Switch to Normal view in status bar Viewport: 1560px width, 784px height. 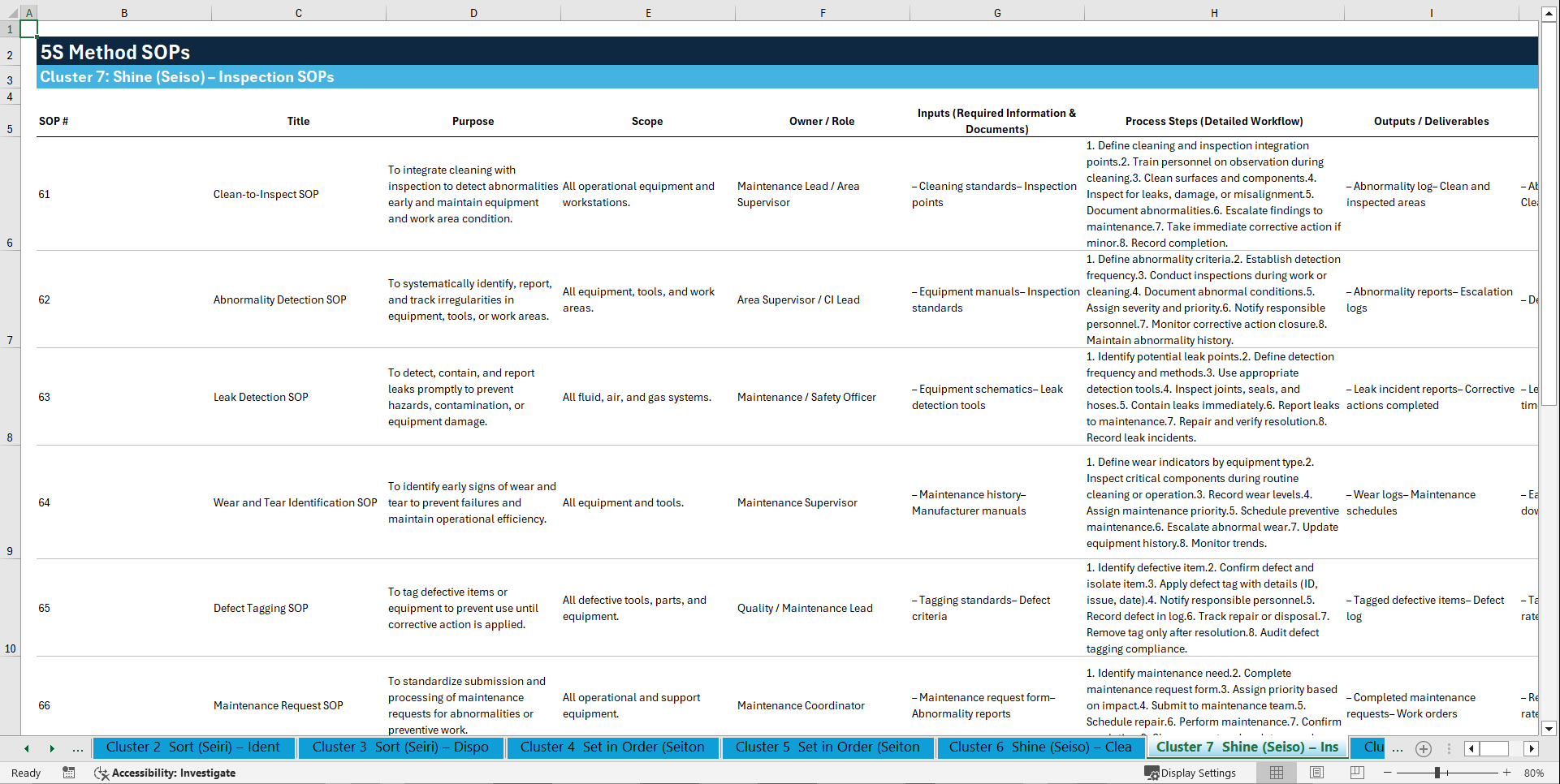pyautogui.click(x=1276, y=773)
